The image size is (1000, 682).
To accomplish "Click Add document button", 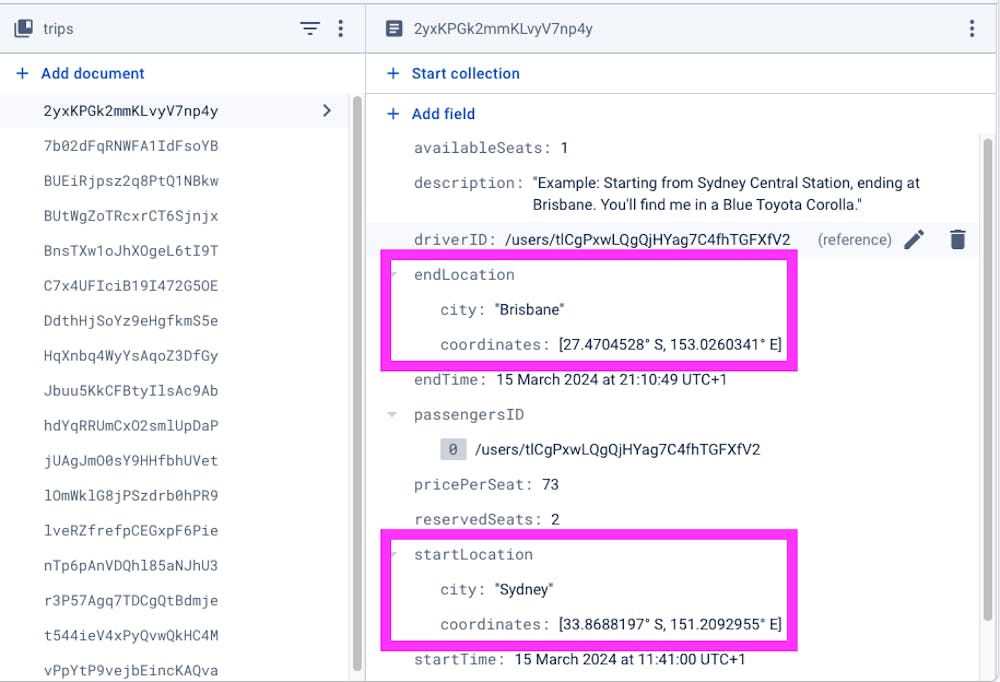I will click(x=81, y=73).
